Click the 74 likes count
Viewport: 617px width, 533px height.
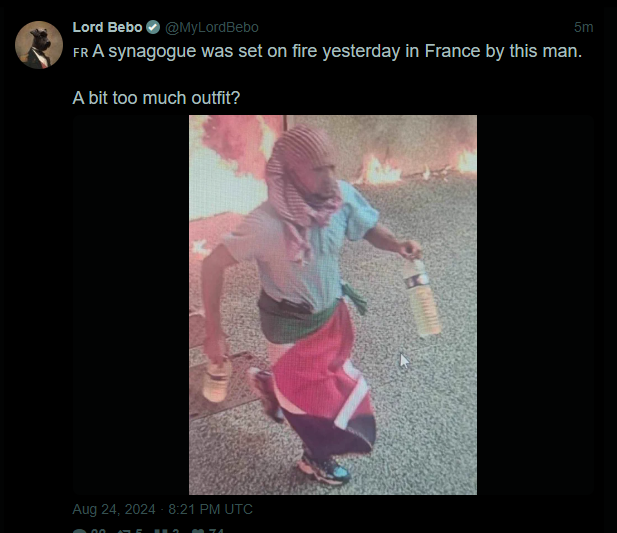click(x=216, y=531)
